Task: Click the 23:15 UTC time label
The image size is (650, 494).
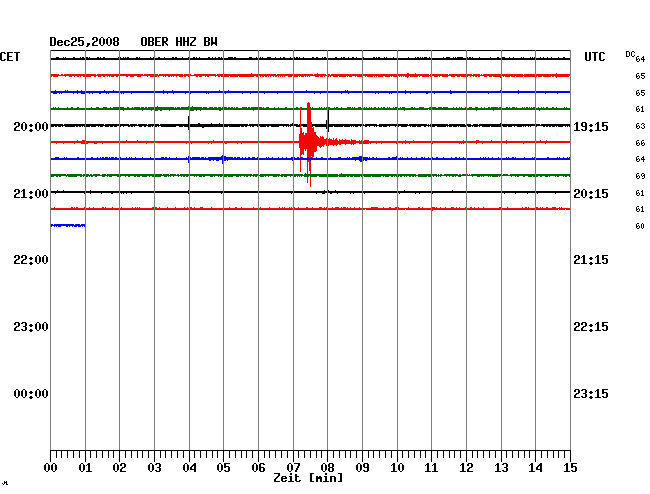Action: (x=591, y=394)
